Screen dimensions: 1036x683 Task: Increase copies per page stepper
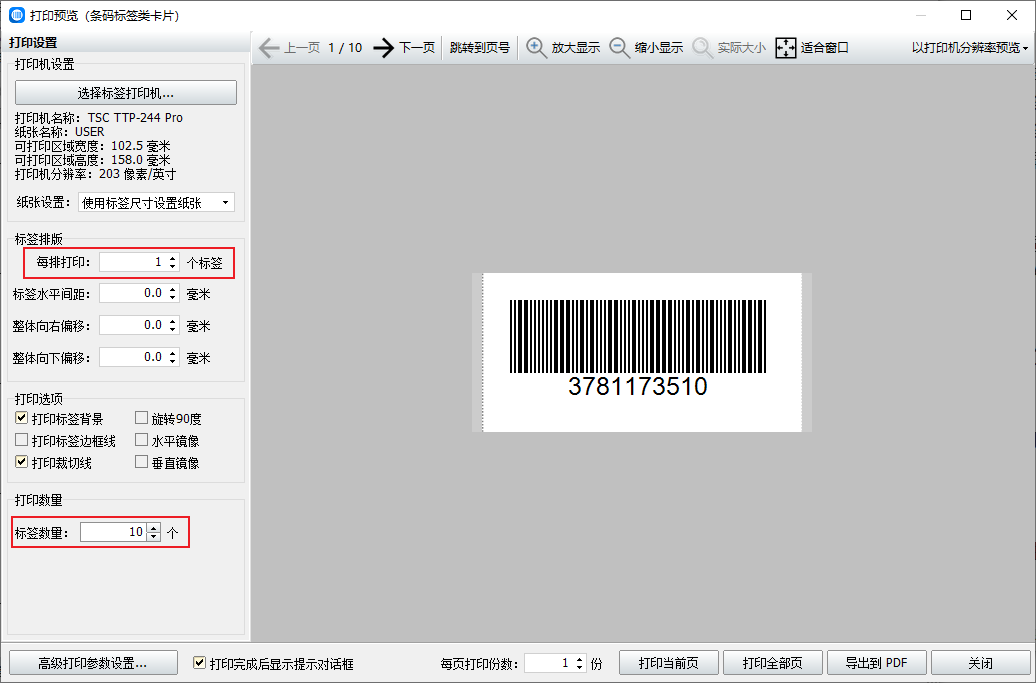pos(579,659)
